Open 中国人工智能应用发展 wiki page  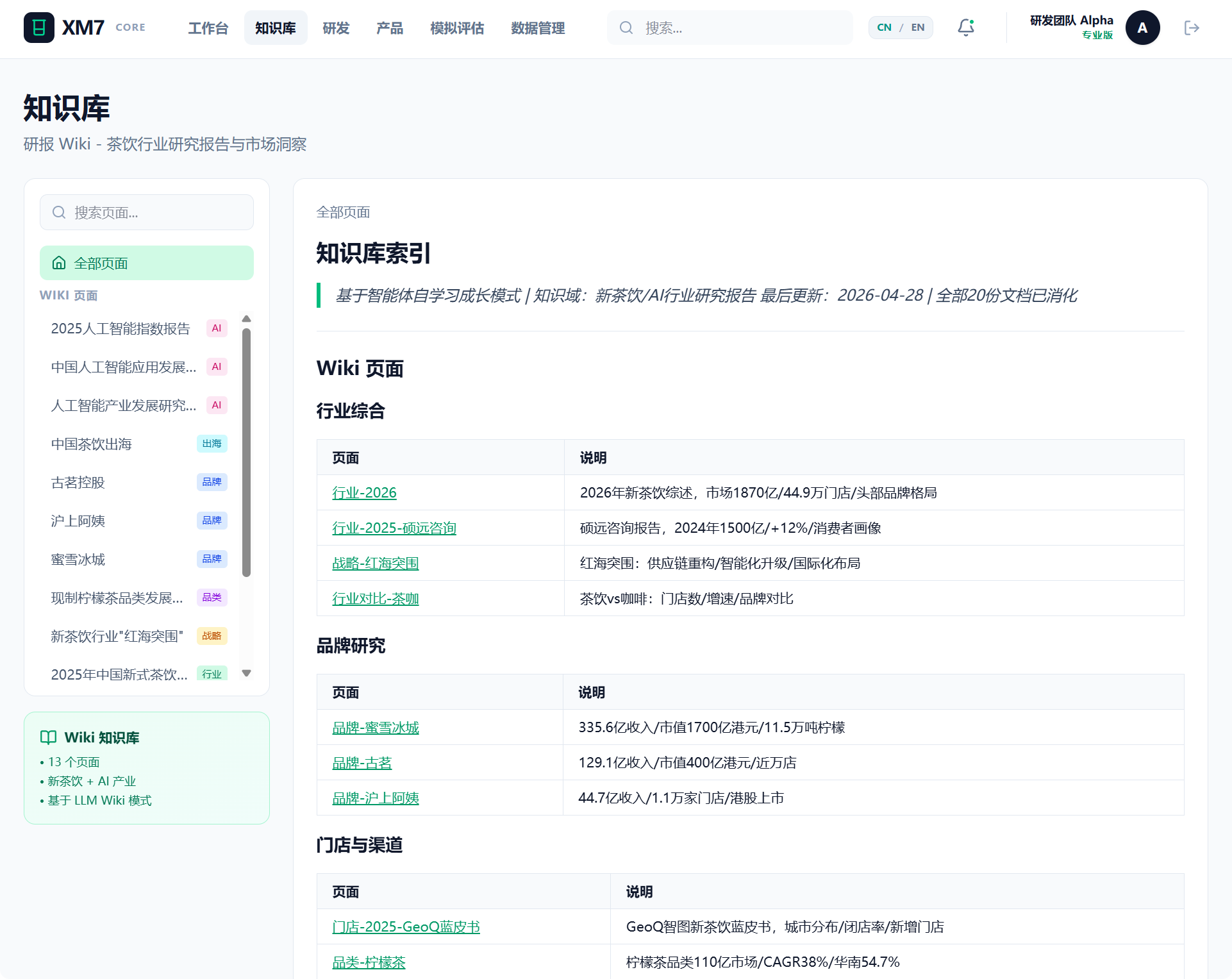[x=138, y=367]
